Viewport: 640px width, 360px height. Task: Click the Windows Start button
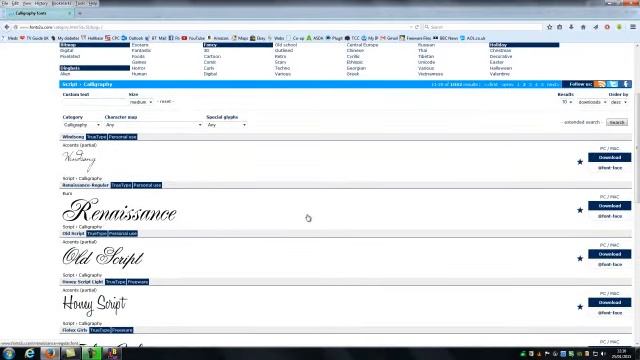(x=9, y=353)
